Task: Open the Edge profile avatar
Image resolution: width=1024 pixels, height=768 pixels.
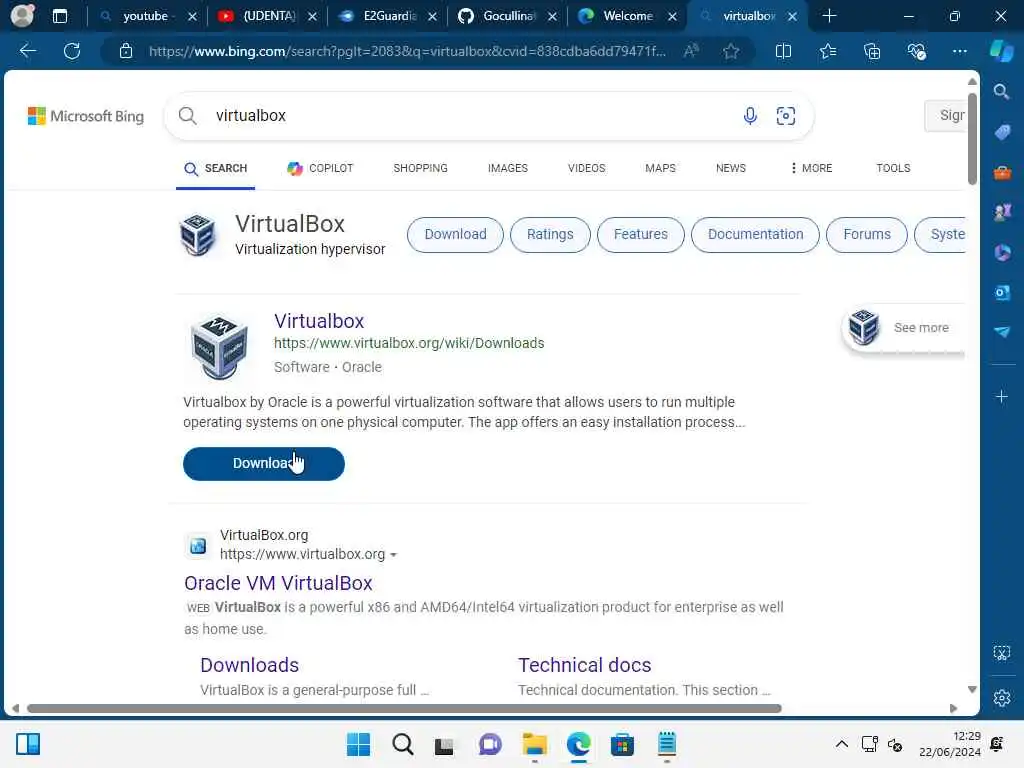Action: click(x=22, y=16)
